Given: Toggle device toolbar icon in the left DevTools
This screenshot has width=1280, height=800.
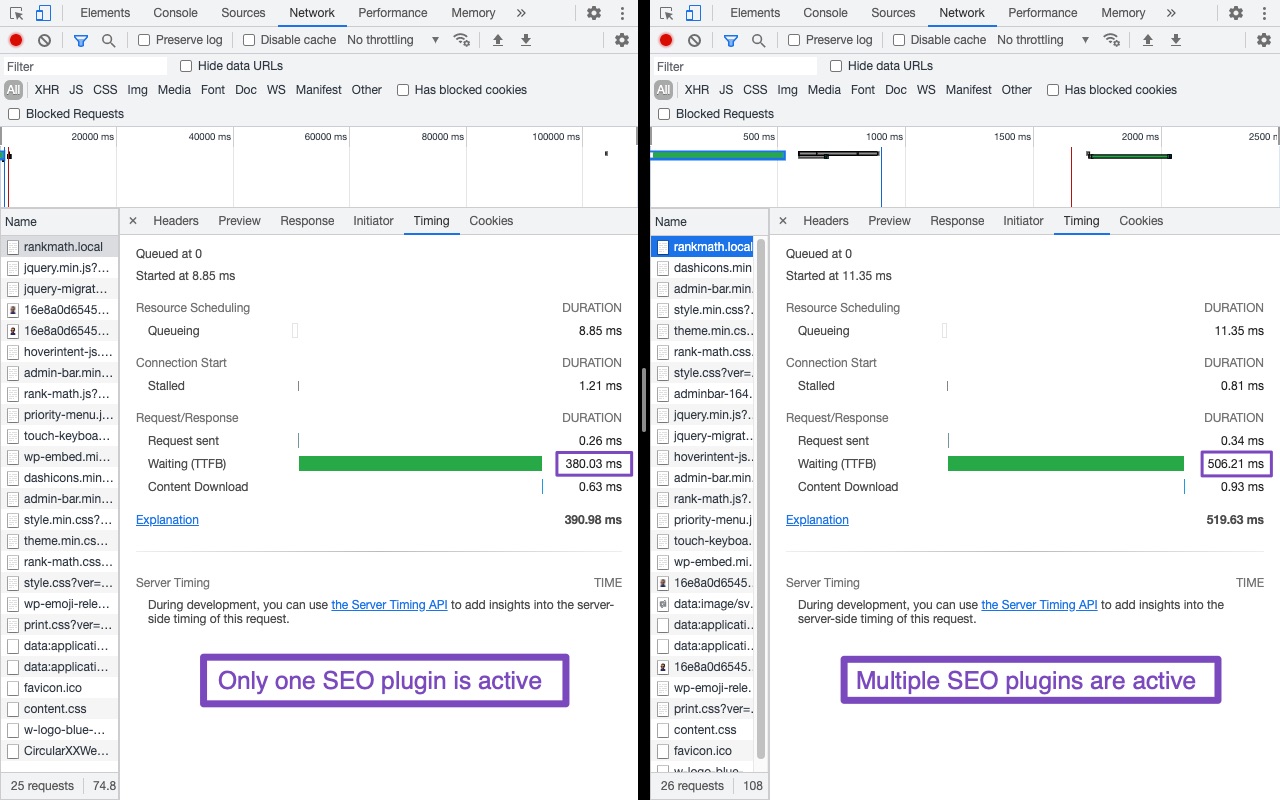Looking at the screenshot, I should point(43,13).
